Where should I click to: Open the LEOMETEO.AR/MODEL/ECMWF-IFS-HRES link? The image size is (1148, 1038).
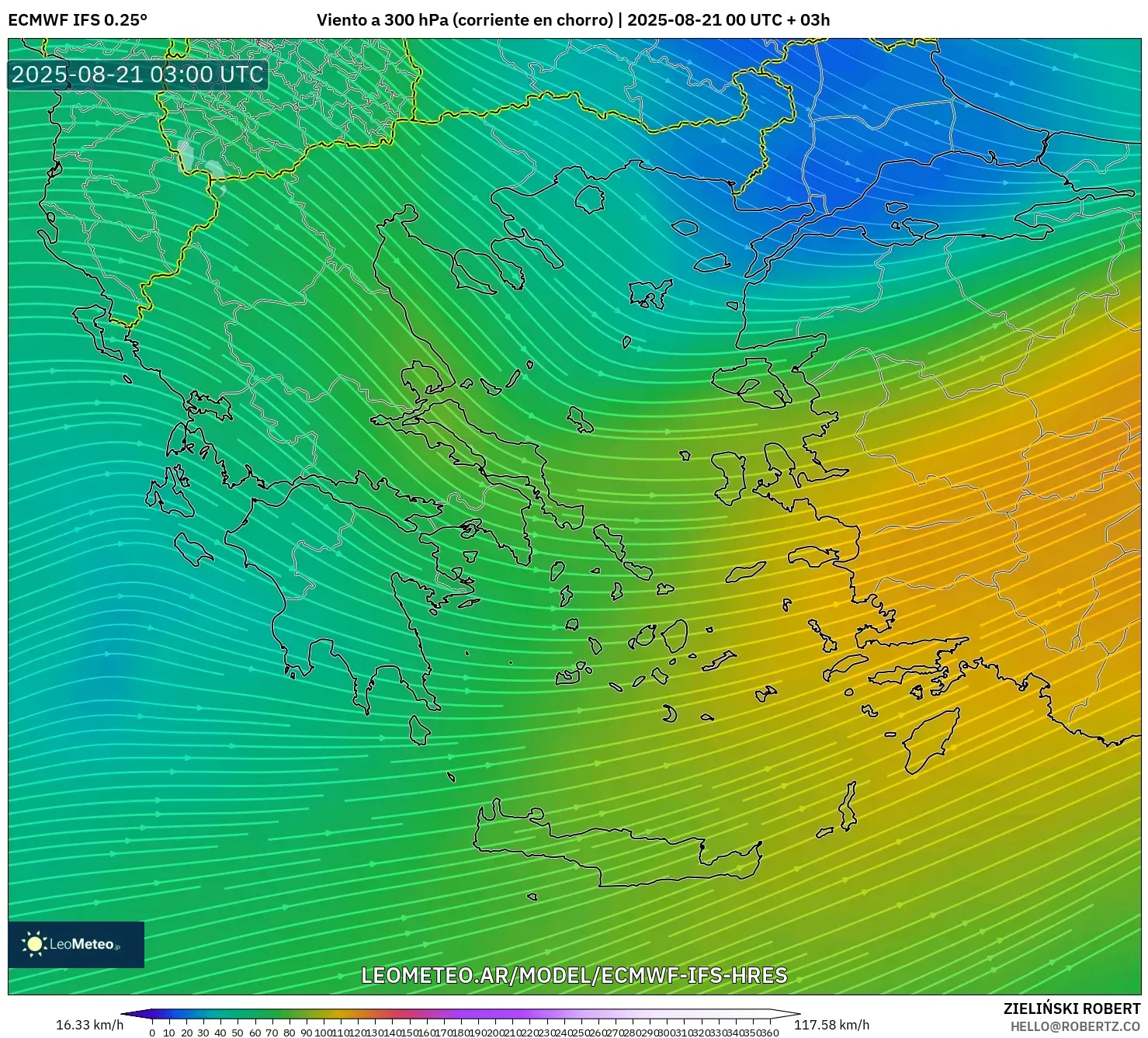(574, 975)
